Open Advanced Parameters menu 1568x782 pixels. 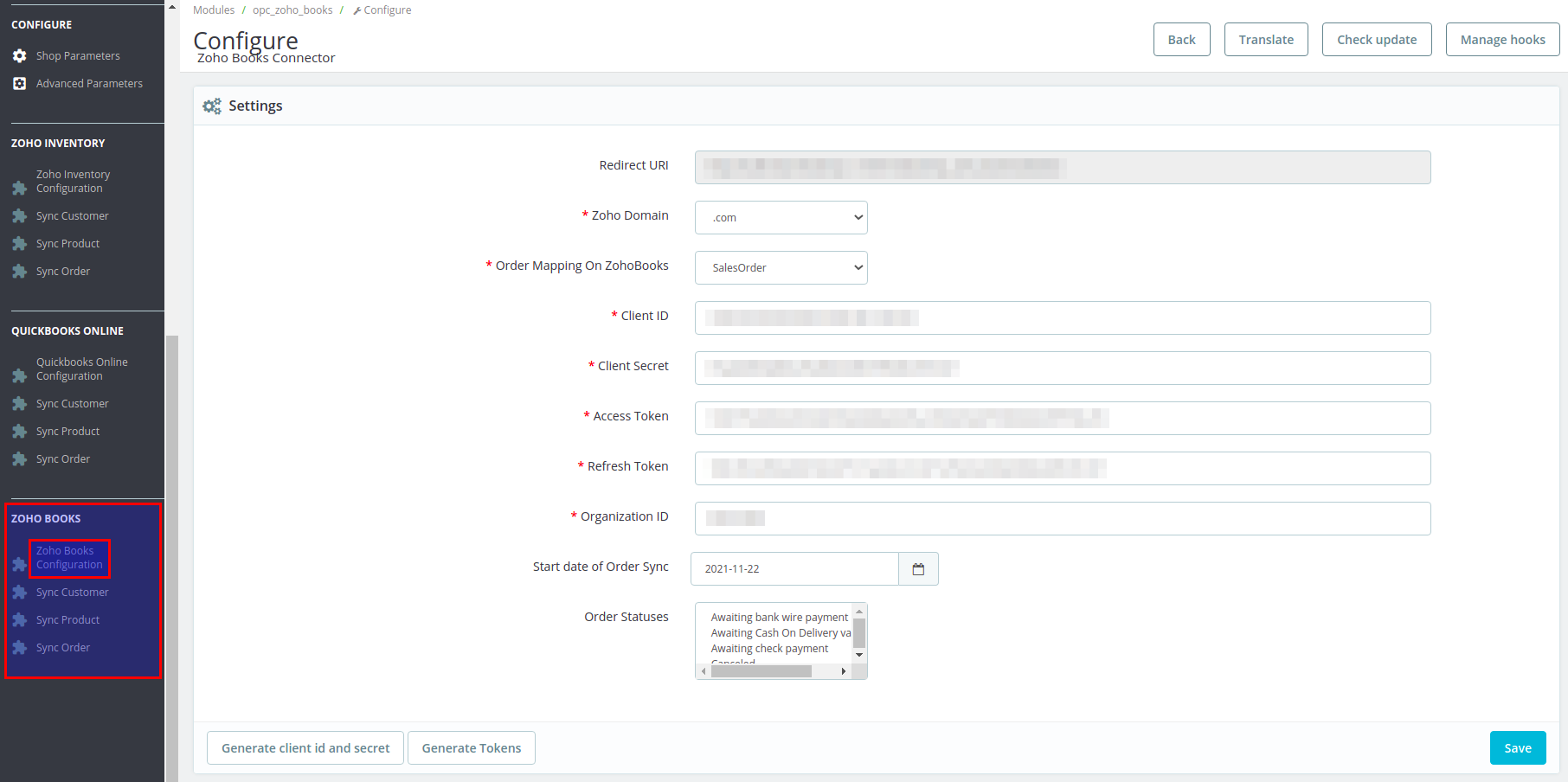(x=89, y=84)
